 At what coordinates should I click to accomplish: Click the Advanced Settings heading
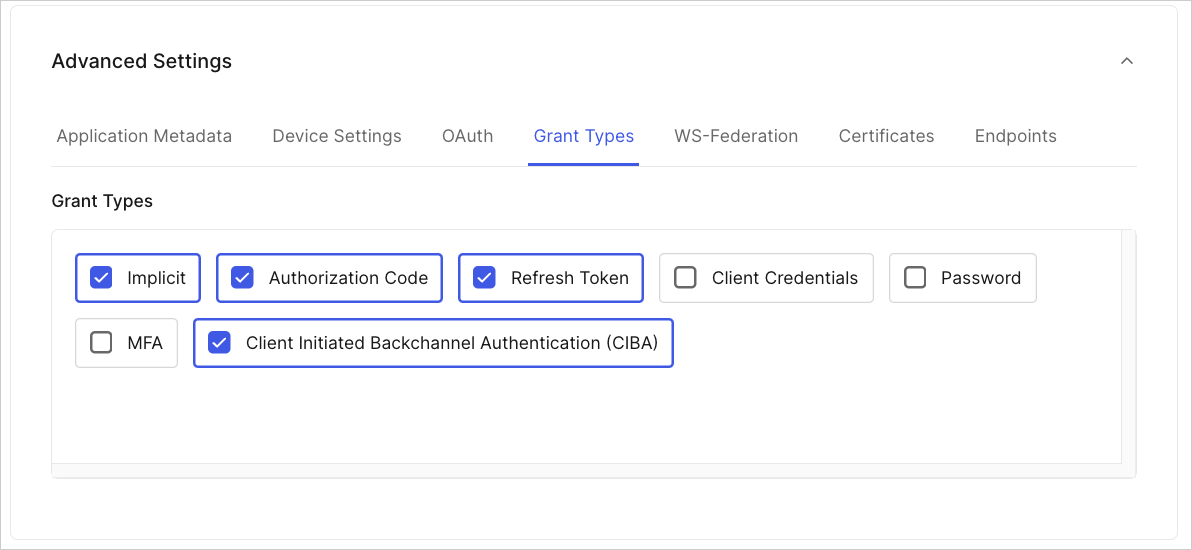(x=141, y=61)
